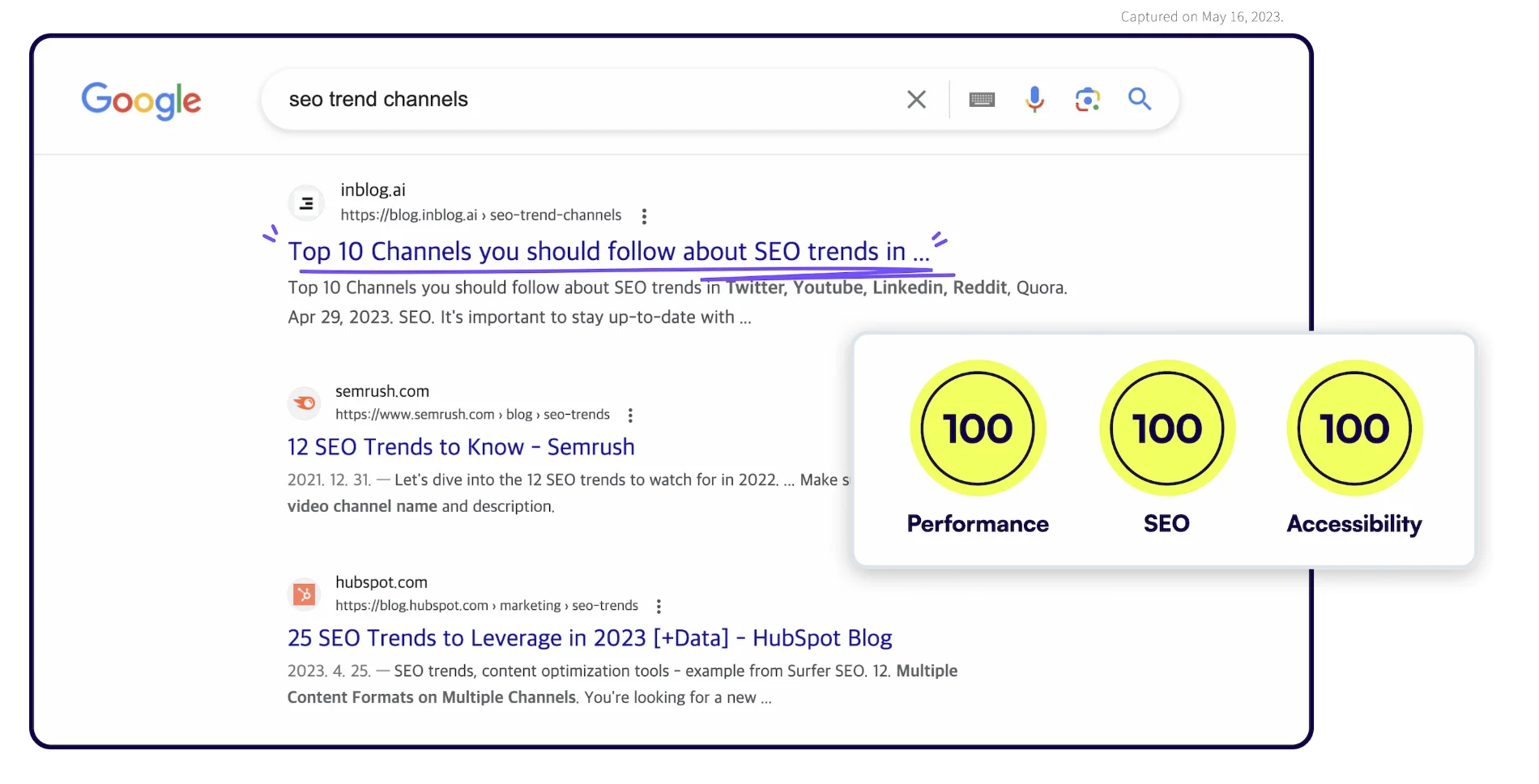Click the Google logo
The width and height of the screenshot is (1539, 784).
click(141, 100)
